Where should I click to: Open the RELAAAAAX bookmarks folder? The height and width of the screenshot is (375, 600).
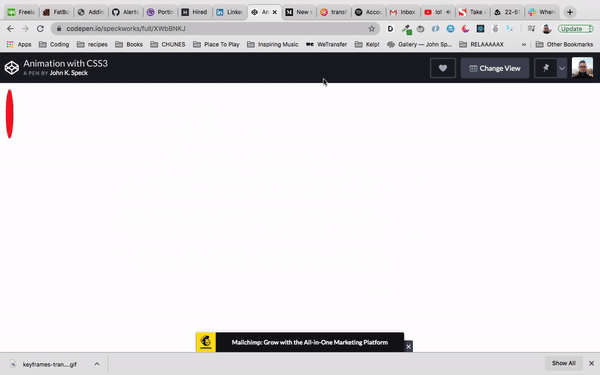click(481, 44)
